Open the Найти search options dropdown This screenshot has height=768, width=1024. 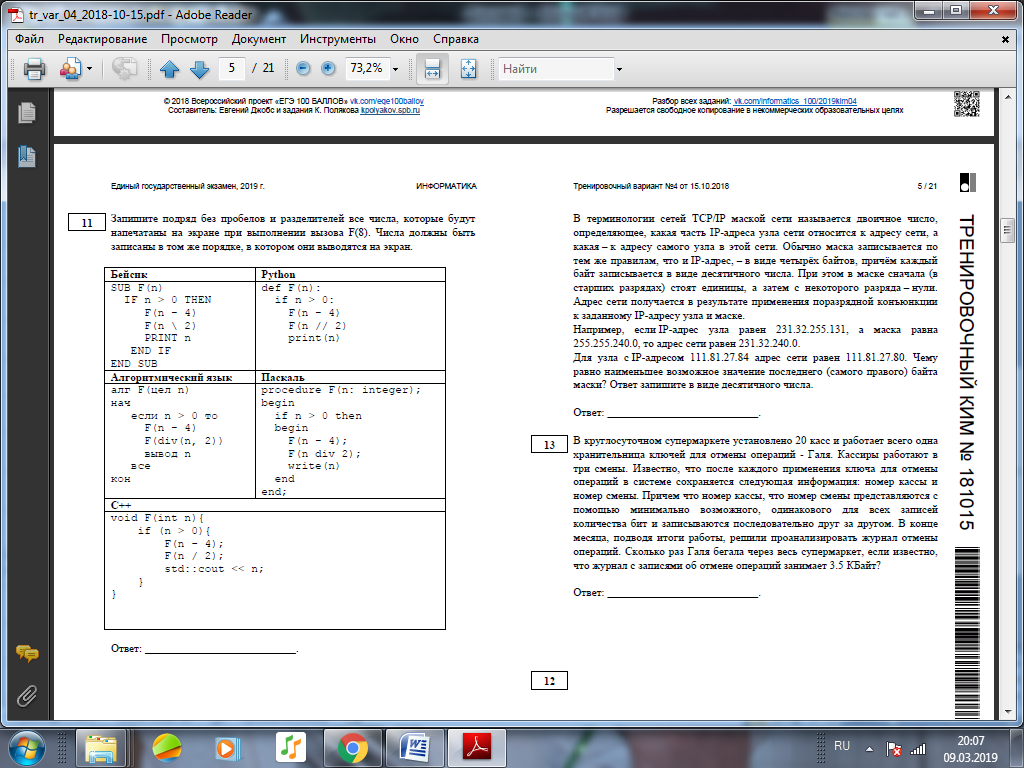point(619,69)
